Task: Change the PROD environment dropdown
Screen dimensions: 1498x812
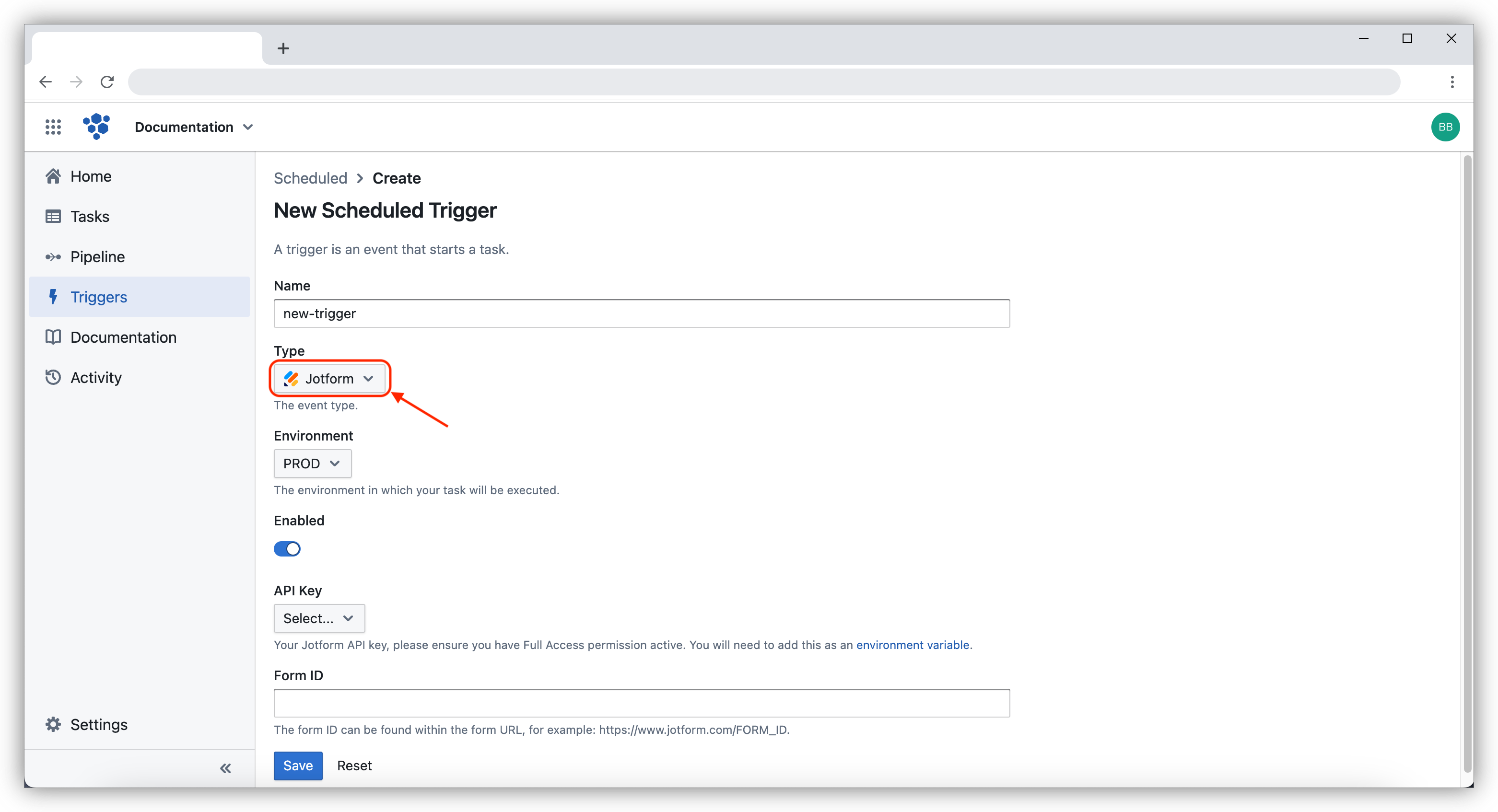Action: (312, 463)
